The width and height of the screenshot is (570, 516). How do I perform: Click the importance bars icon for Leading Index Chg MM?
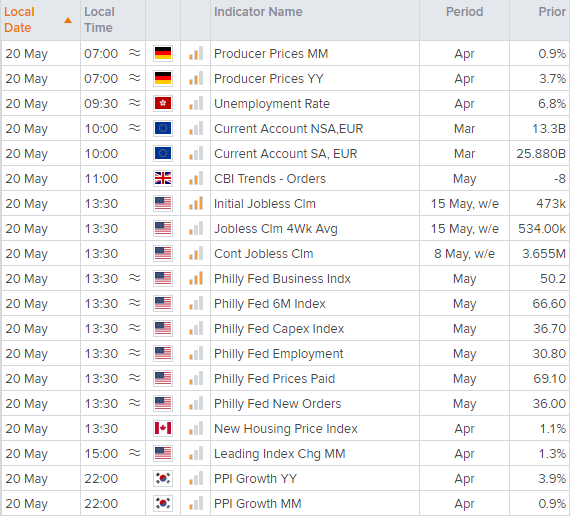click(196, 453)
